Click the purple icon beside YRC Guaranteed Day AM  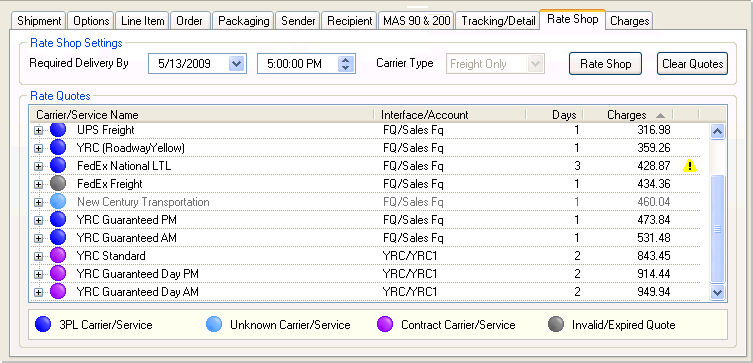click(x=58, y=292)
